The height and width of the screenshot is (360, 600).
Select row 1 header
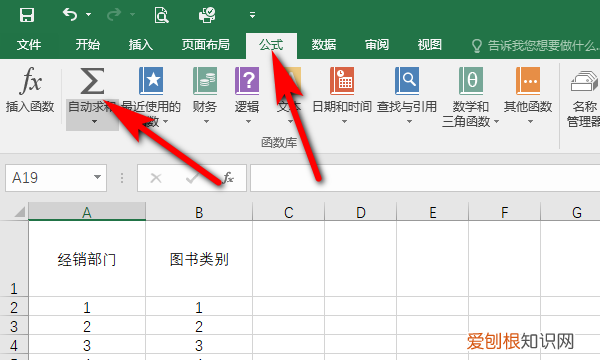point(14,259)
